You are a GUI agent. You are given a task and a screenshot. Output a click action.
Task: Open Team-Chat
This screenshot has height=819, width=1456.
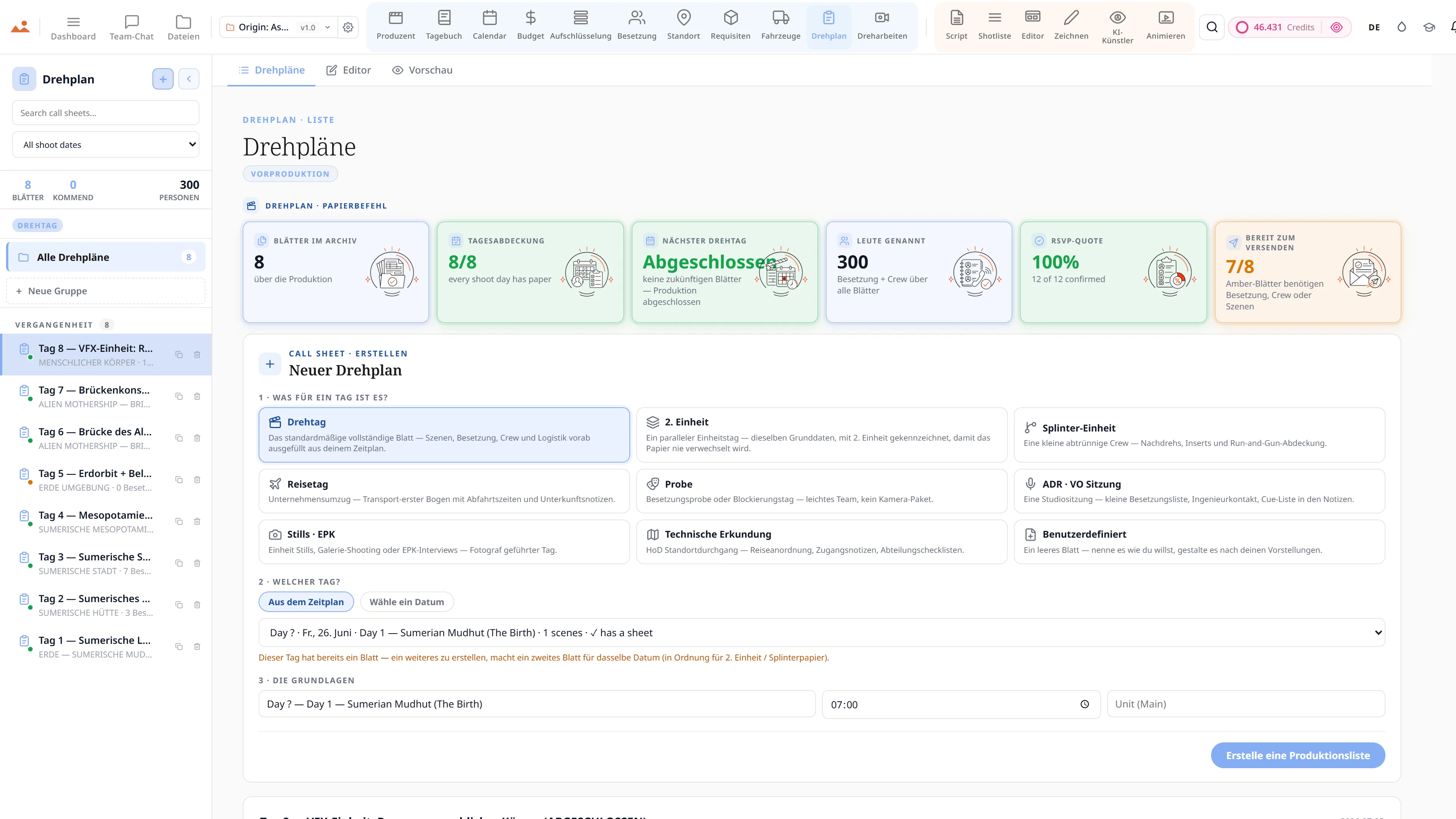click(x=131, y=27)
